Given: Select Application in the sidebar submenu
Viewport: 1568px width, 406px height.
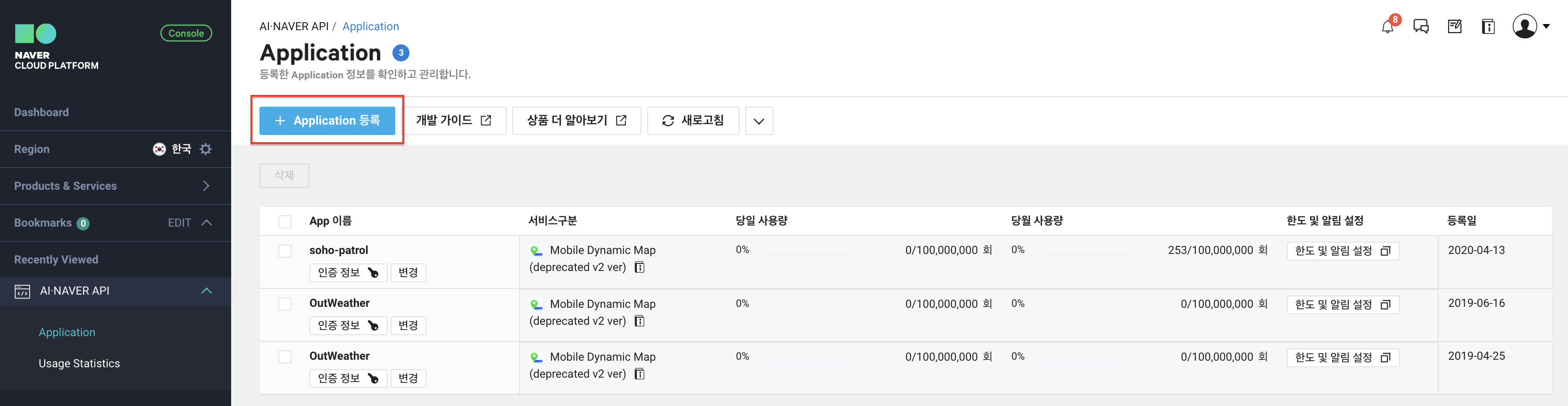Looking at the screenshot, I should coord(67,332).
